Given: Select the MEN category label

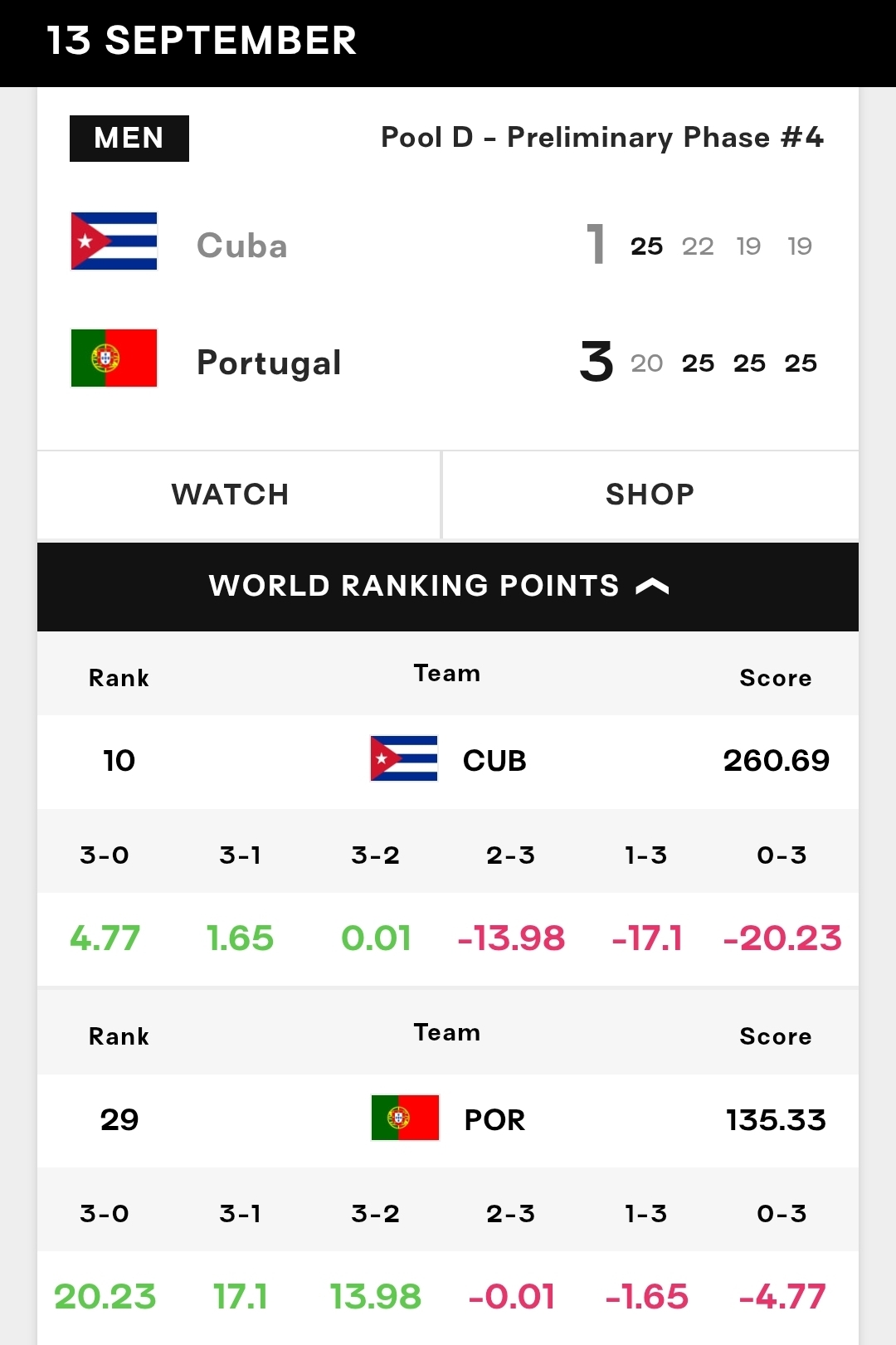Looking at the screenshot, I should point(129,138).
